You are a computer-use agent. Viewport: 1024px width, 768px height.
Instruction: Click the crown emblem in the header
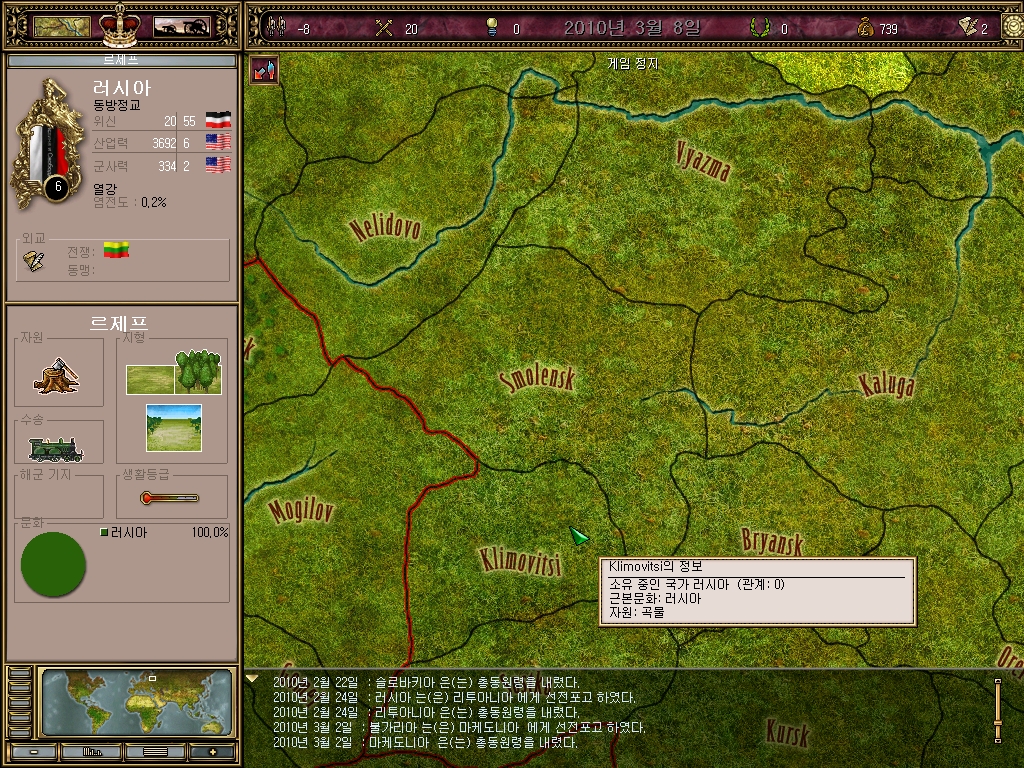pos(120,25)
